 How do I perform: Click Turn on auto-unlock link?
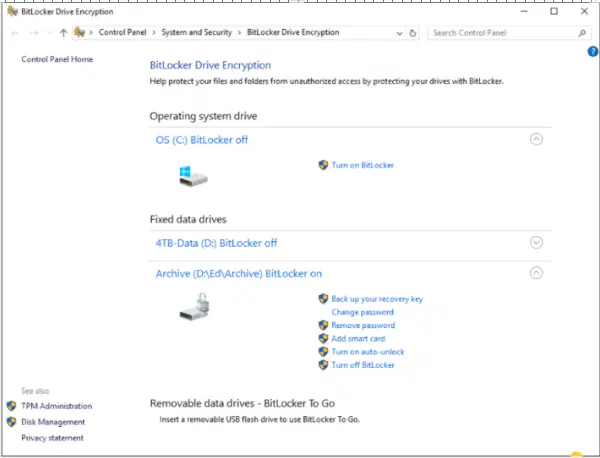tap(368, 352)
